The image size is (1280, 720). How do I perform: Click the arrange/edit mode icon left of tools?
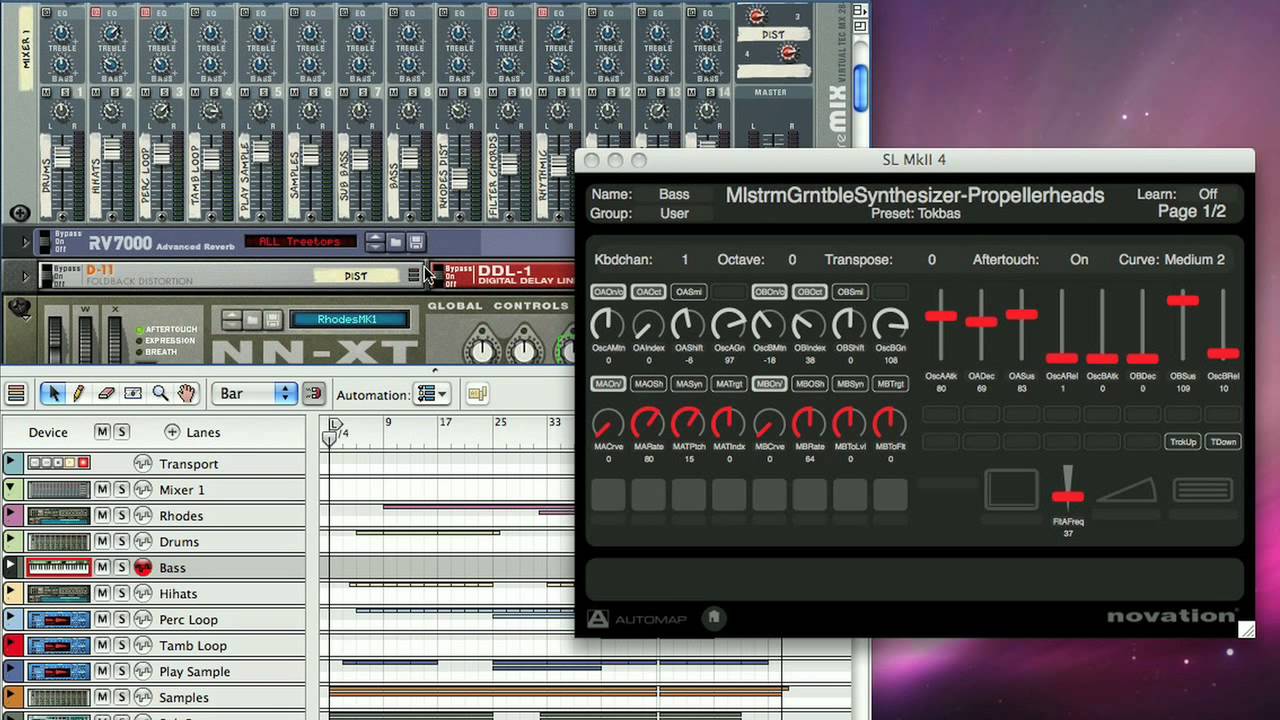[16, 394]
